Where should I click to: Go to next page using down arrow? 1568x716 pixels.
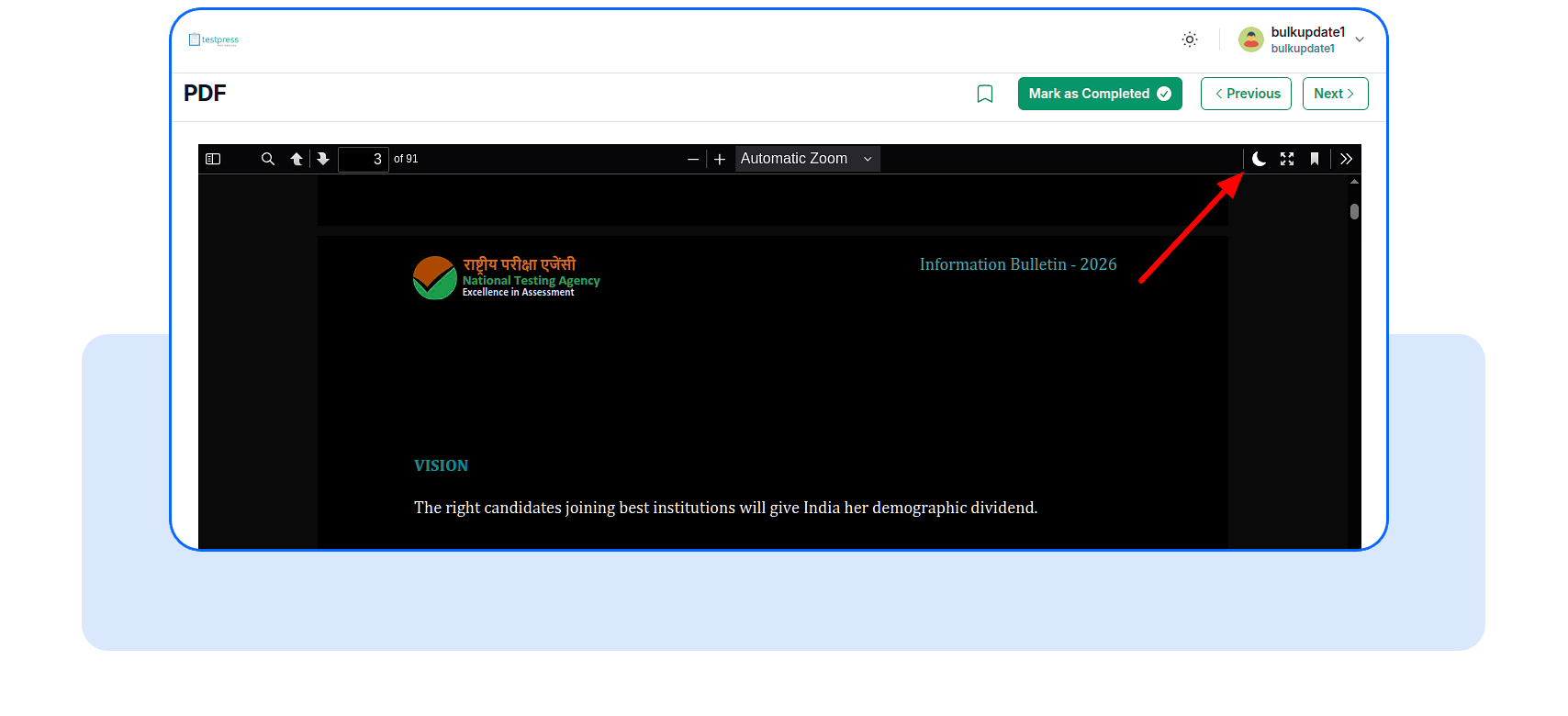coord(323,159)
